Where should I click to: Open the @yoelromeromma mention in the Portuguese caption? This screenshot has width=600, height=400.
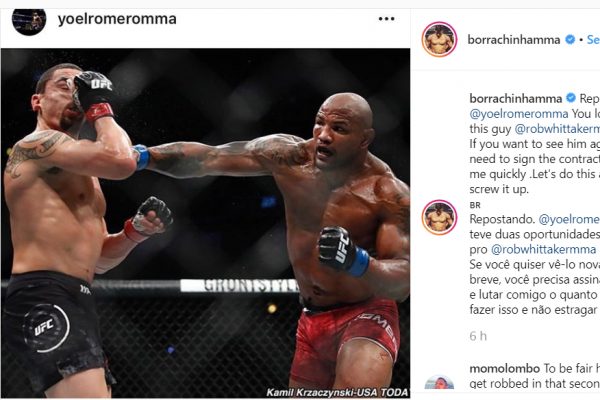tap(569, 219)
